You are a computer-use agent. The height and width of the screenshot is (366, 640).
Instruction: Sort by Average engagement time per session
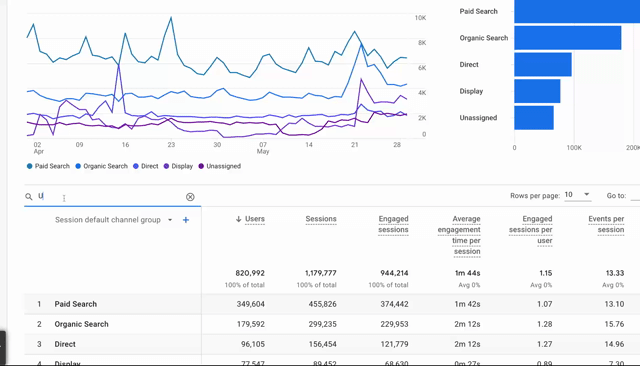tap(459, 235)
